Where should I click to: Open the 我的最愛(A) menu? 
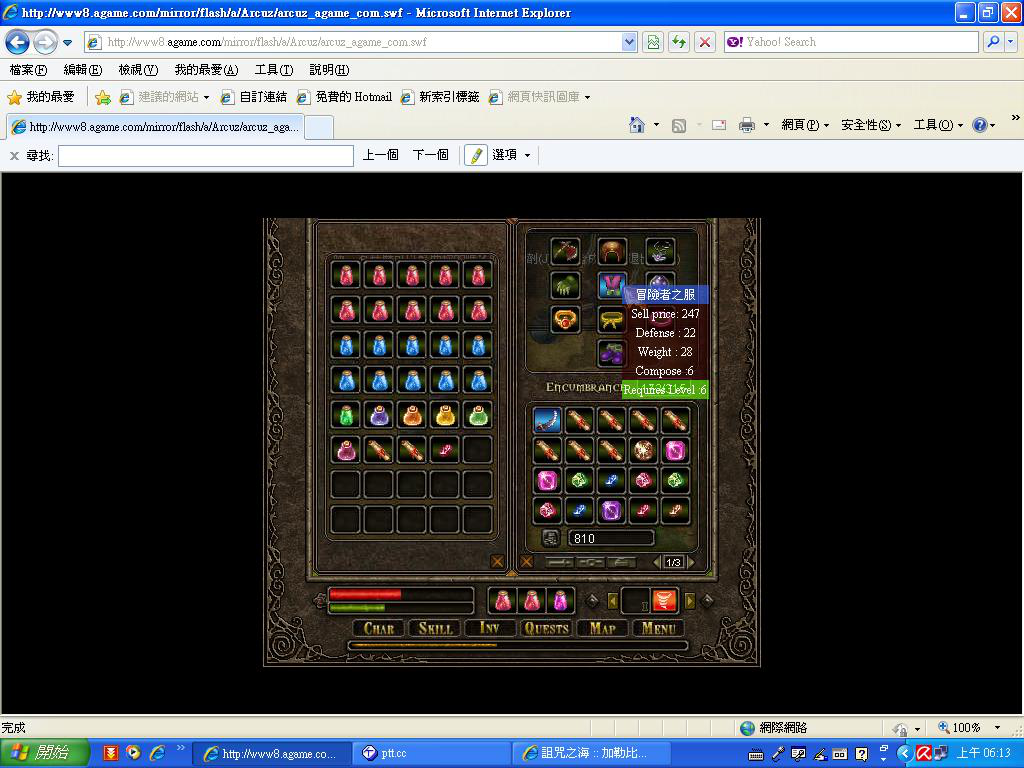pyautogui.click(x=206, y=70)
